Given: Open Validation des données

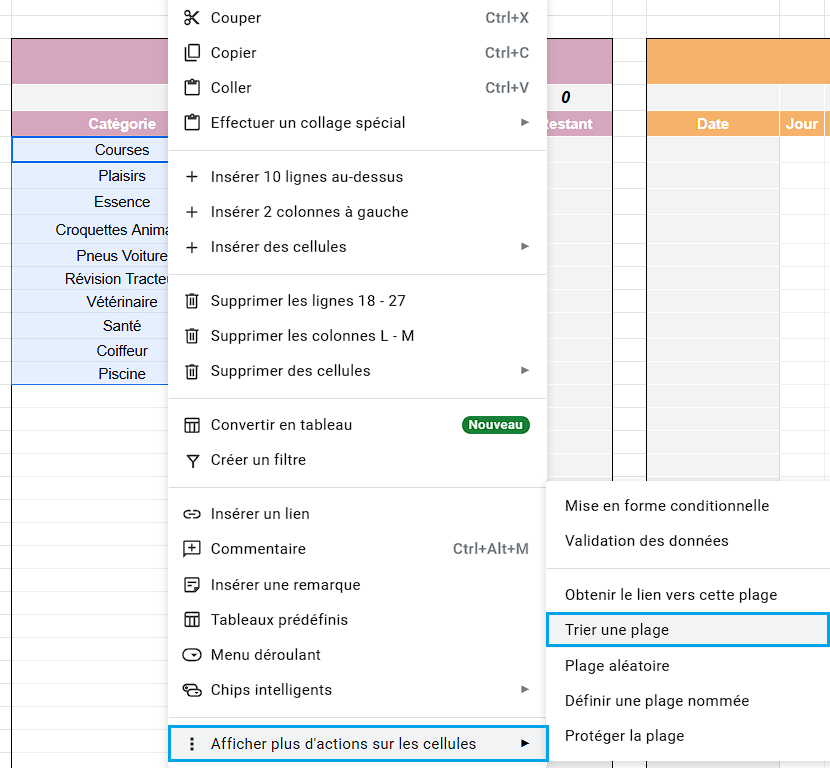Looking at the screenshot, I should 646,541.
